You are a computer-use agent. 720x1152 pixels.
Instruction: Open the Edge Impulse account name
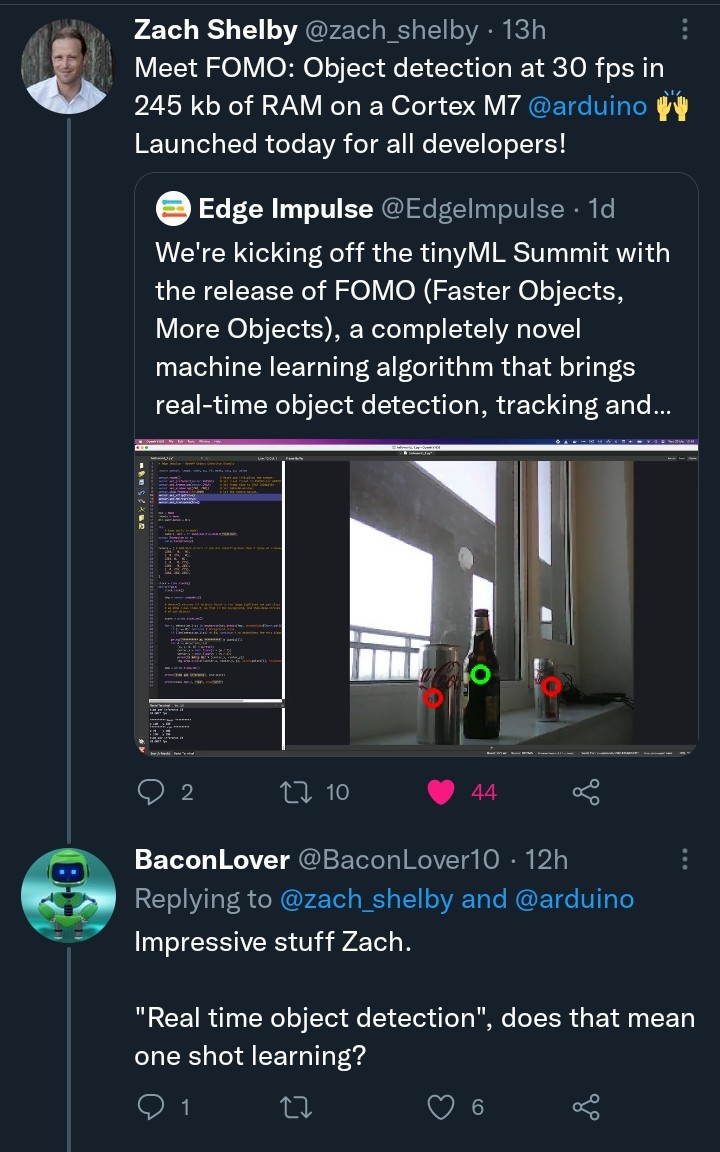tap(285, 208)
